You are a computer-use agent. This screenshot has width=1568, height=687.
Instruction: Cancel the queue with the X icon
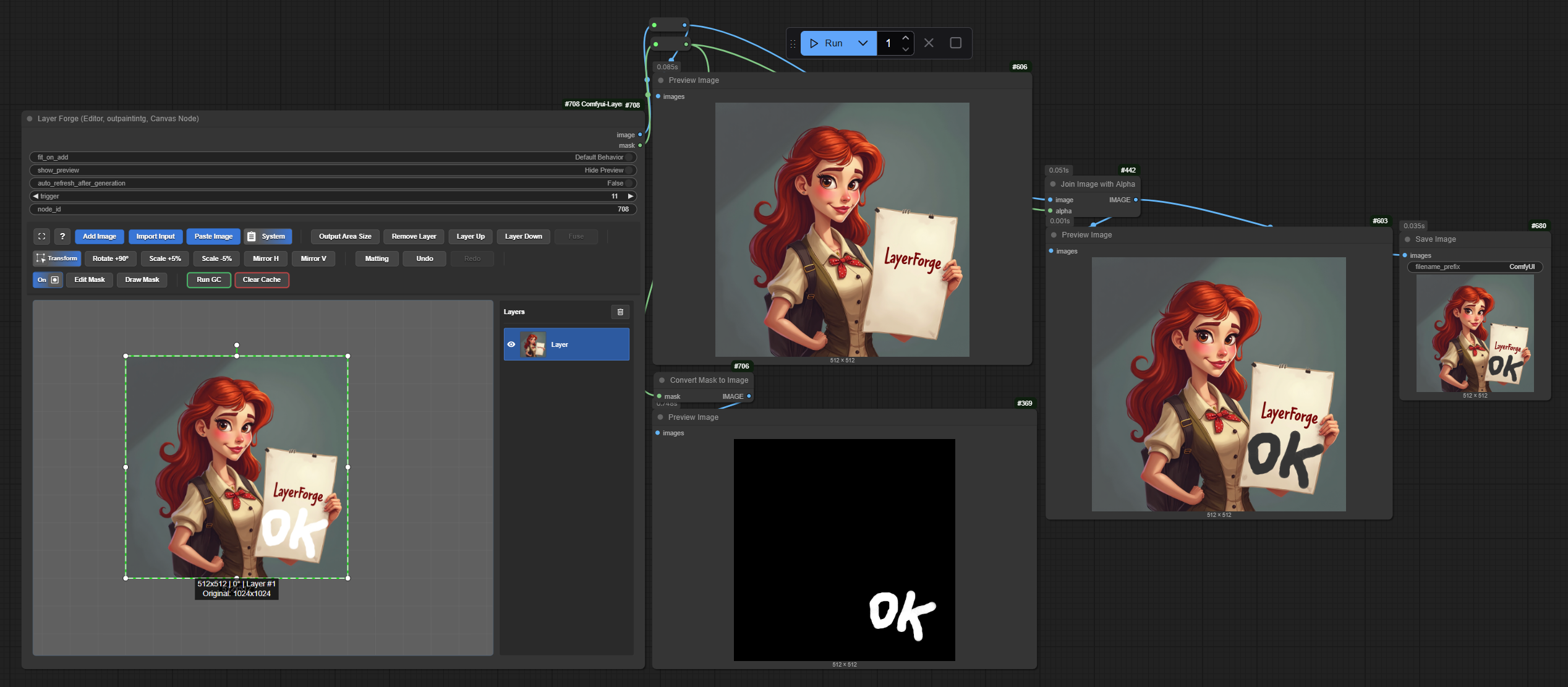tap(928, 43)
